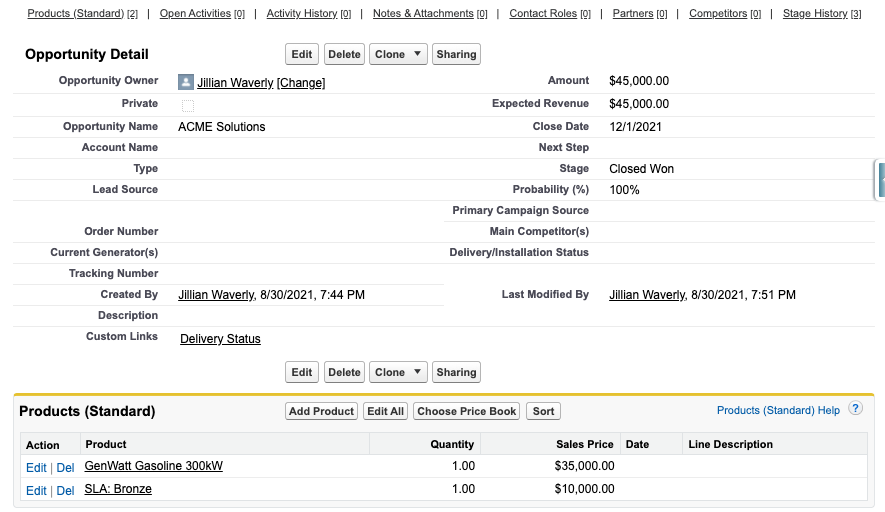The width and height of the screenshot is (885, 512).
Task: Open Jillian Waverly owner profile link
Action: click(x=235, y=83)
